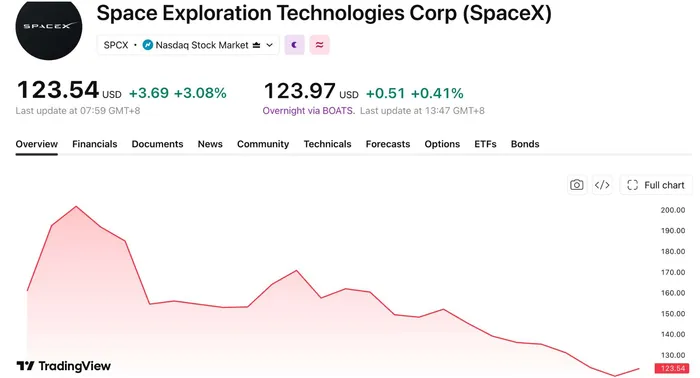View the Bonds tab
The image size is (700, 378).
tap(525, 144)
